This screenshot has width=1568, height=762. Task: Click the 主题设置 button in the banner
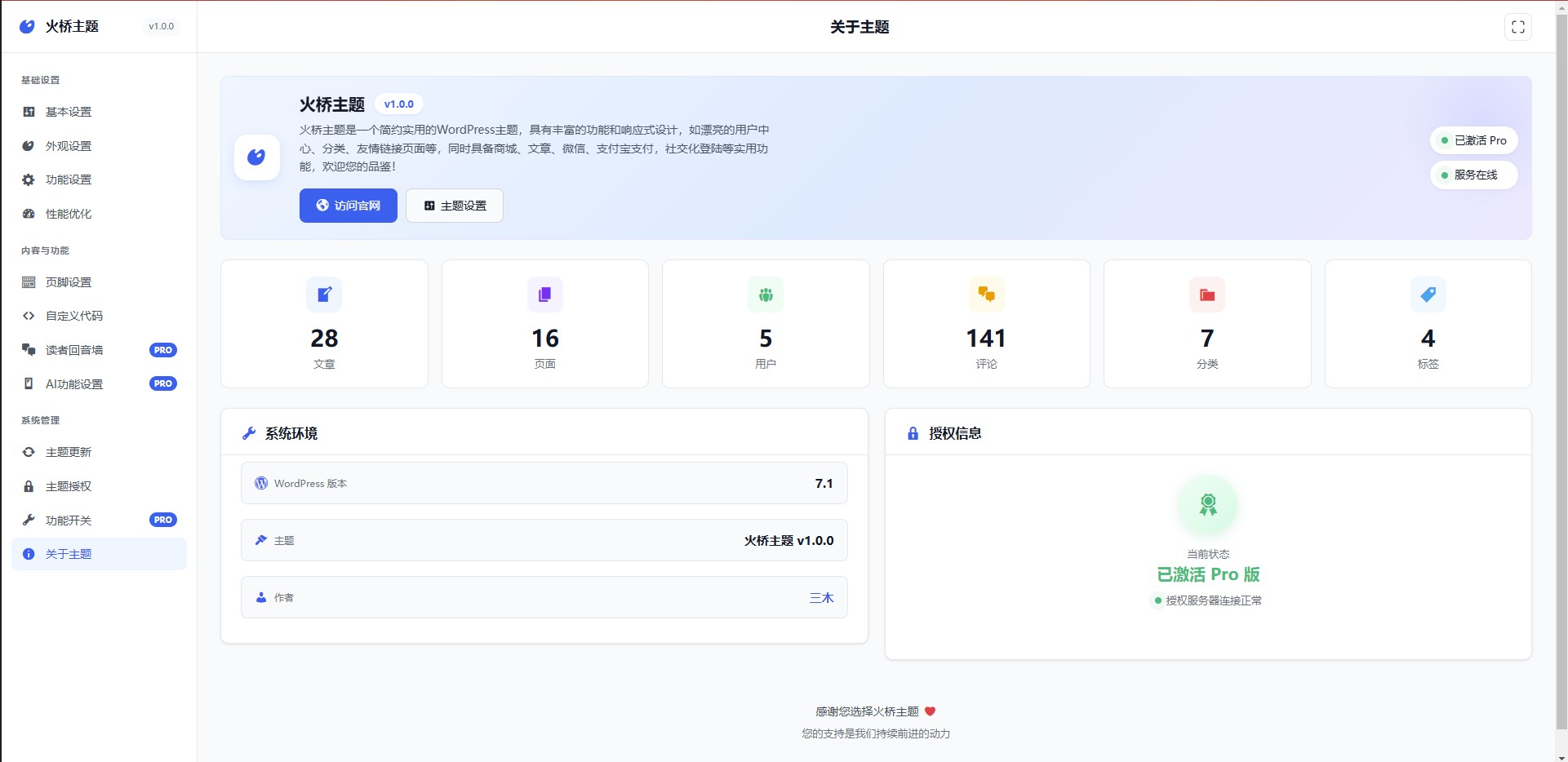(455, 206)
